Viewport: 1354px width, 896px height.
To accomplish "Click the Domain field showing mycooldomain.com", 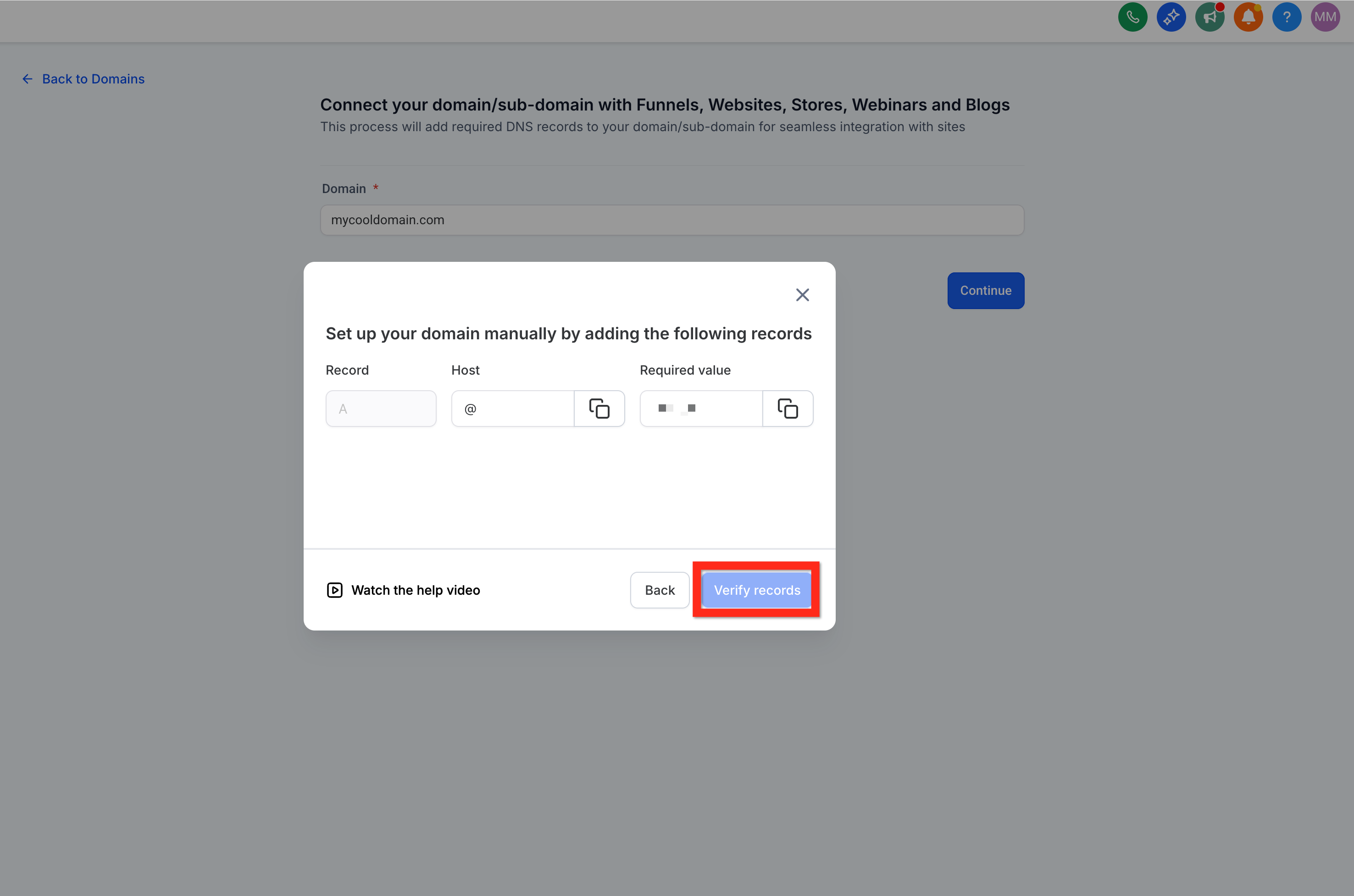I will [671, 220].
